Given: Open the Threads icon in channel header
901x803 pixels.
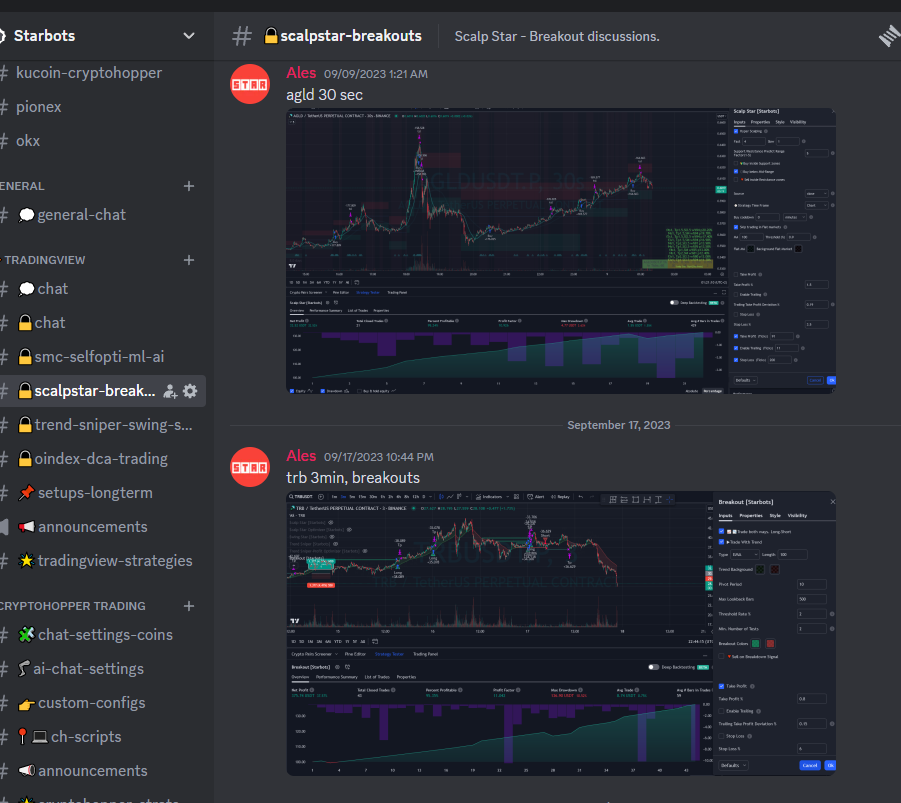Looking at the screenshot, I should point(890,36).
